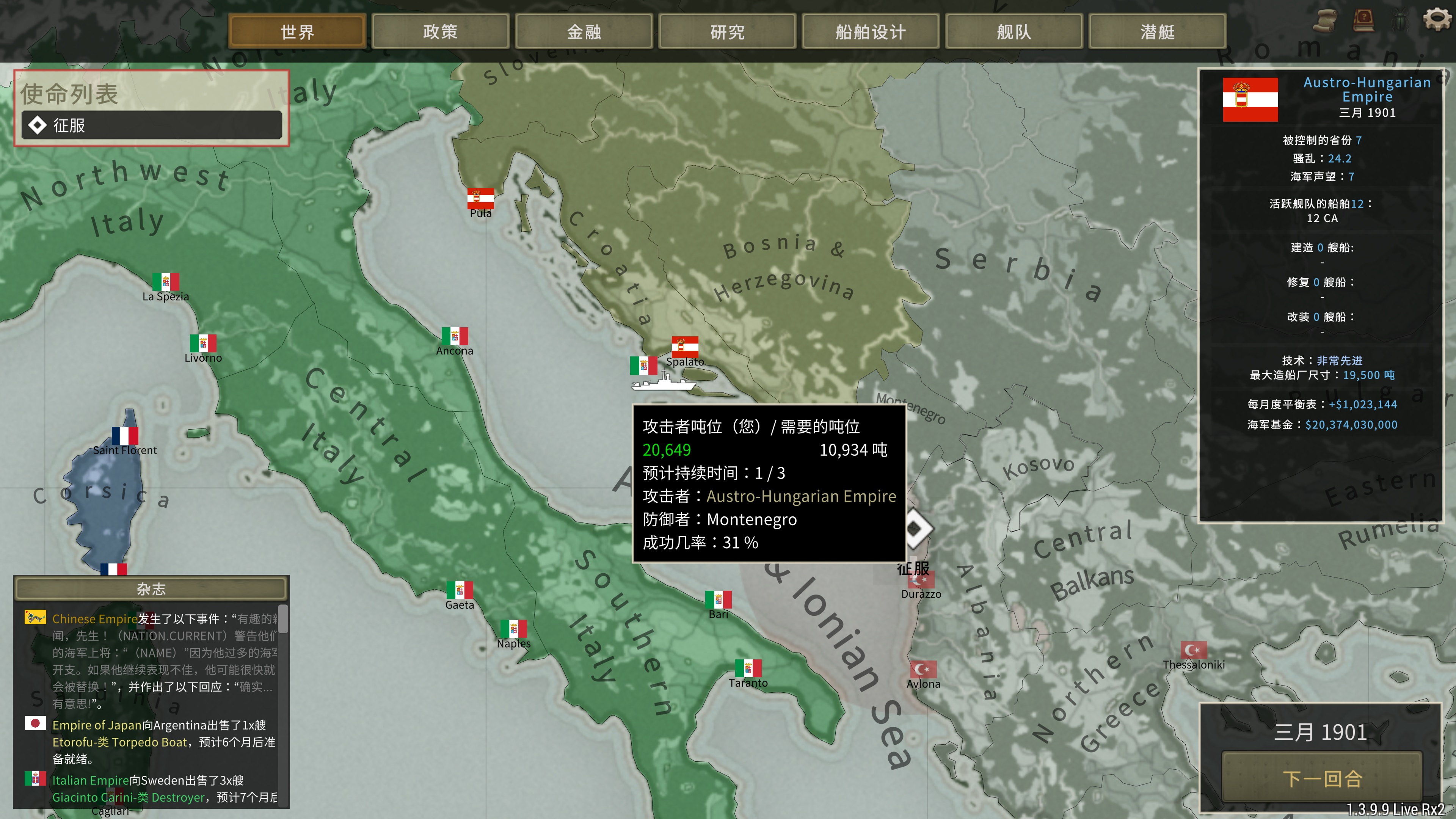Click the Austro-Hungarian Empire nation title
The height and width of the screenshot is (819, 1456).
pos(1367,89)
